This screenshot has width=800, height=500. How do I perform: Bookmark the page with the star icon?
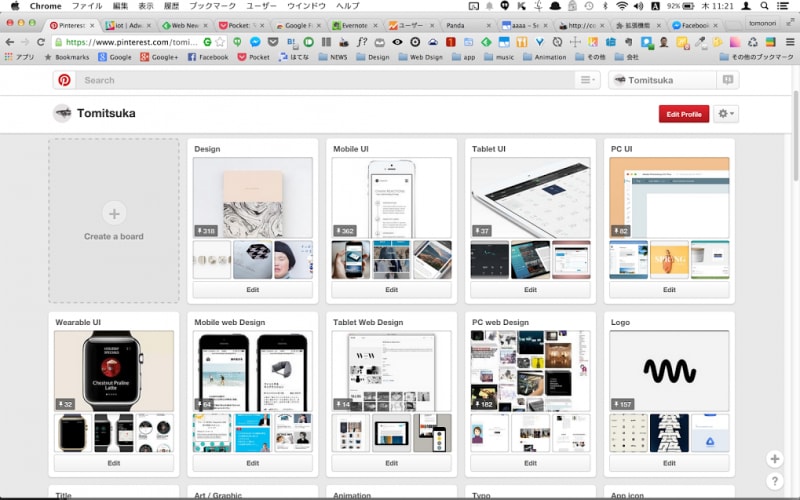(220, 42)
